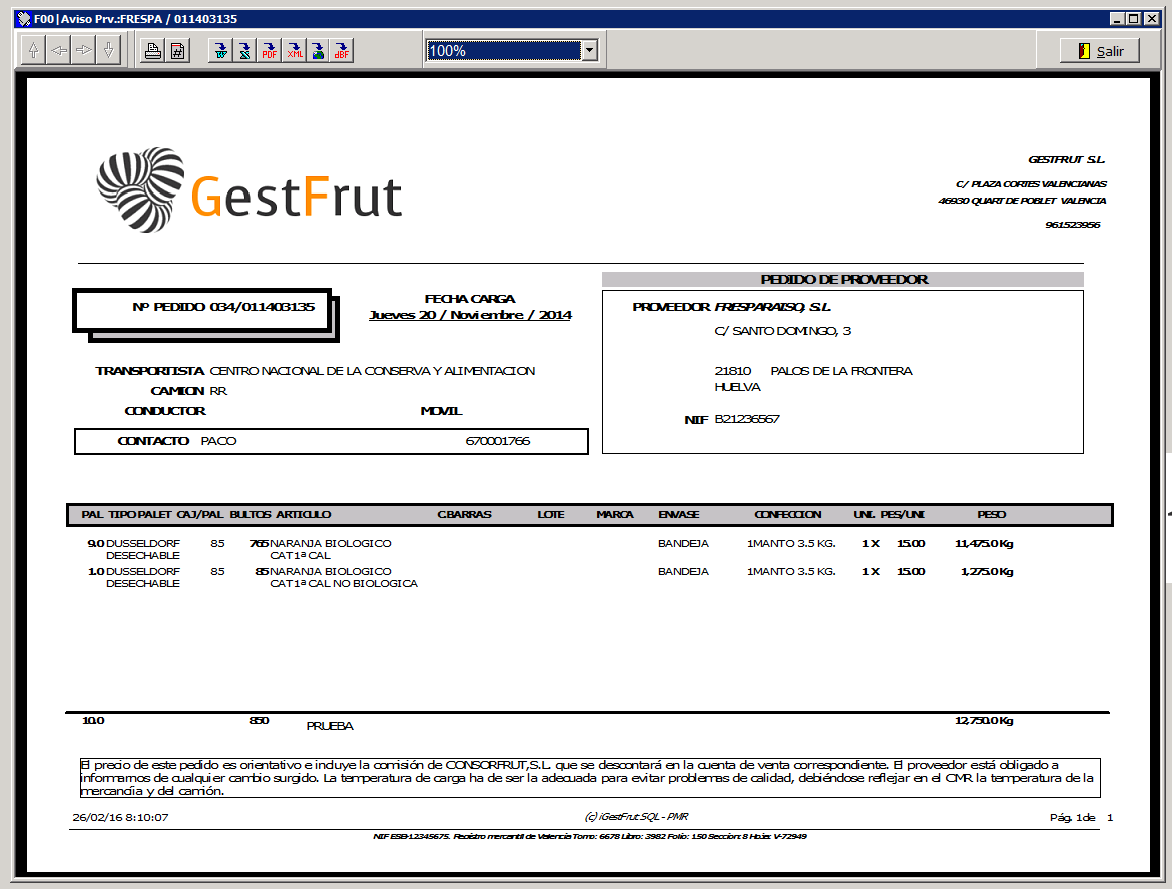Export the report to DBF format
The image size is (1172, 889).
342,51
